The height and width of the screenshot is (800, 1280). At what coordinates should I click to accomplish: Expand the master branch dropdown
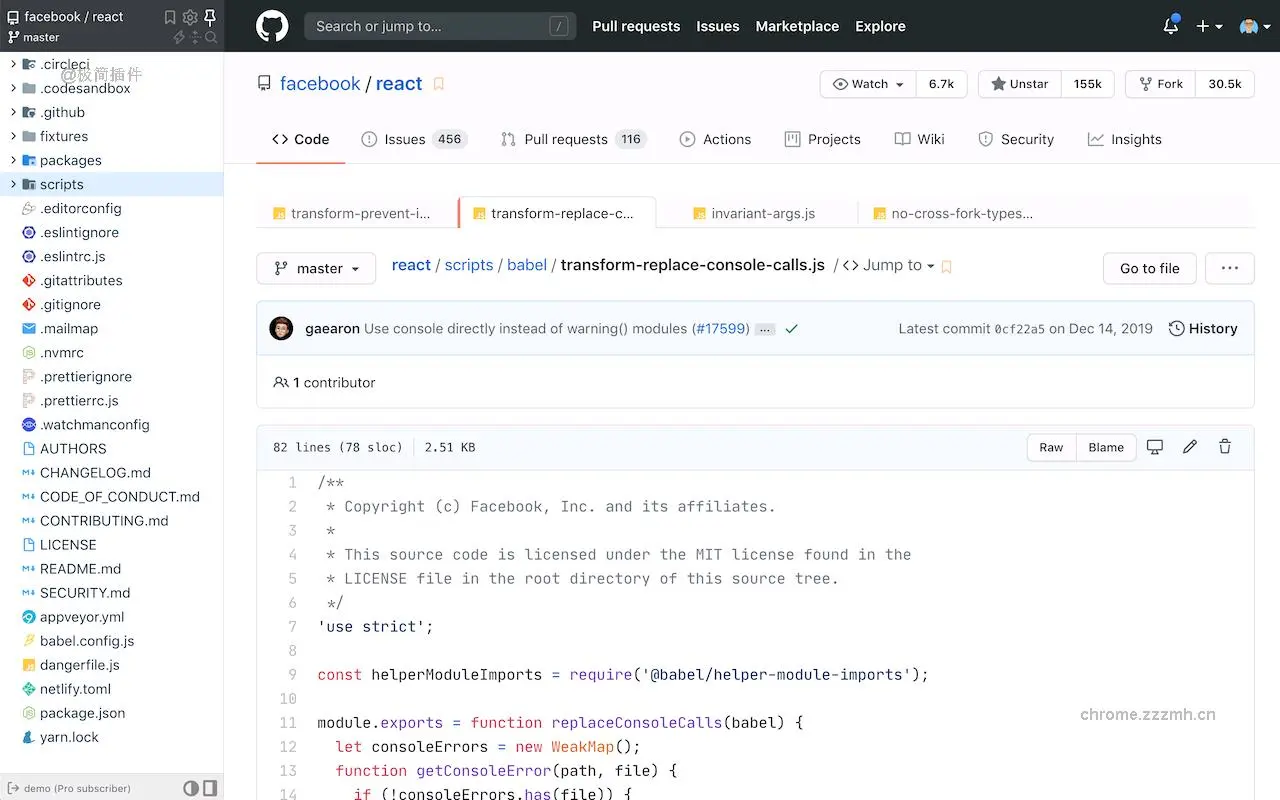316,268
